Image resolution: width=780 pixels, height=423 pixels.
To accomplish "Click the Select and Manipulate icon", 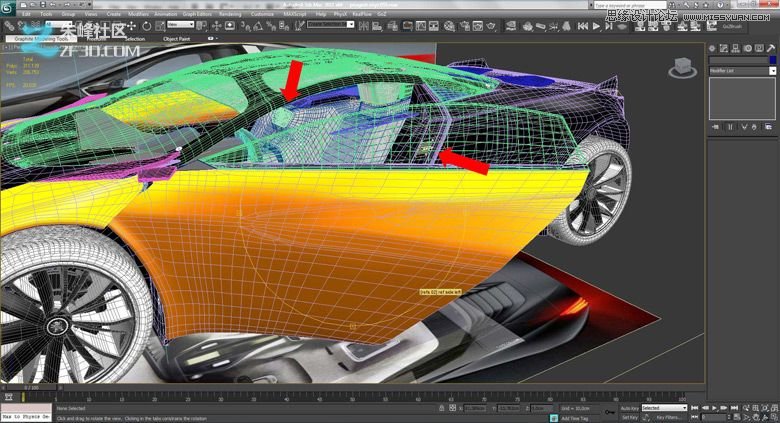I will coord(216,26).
